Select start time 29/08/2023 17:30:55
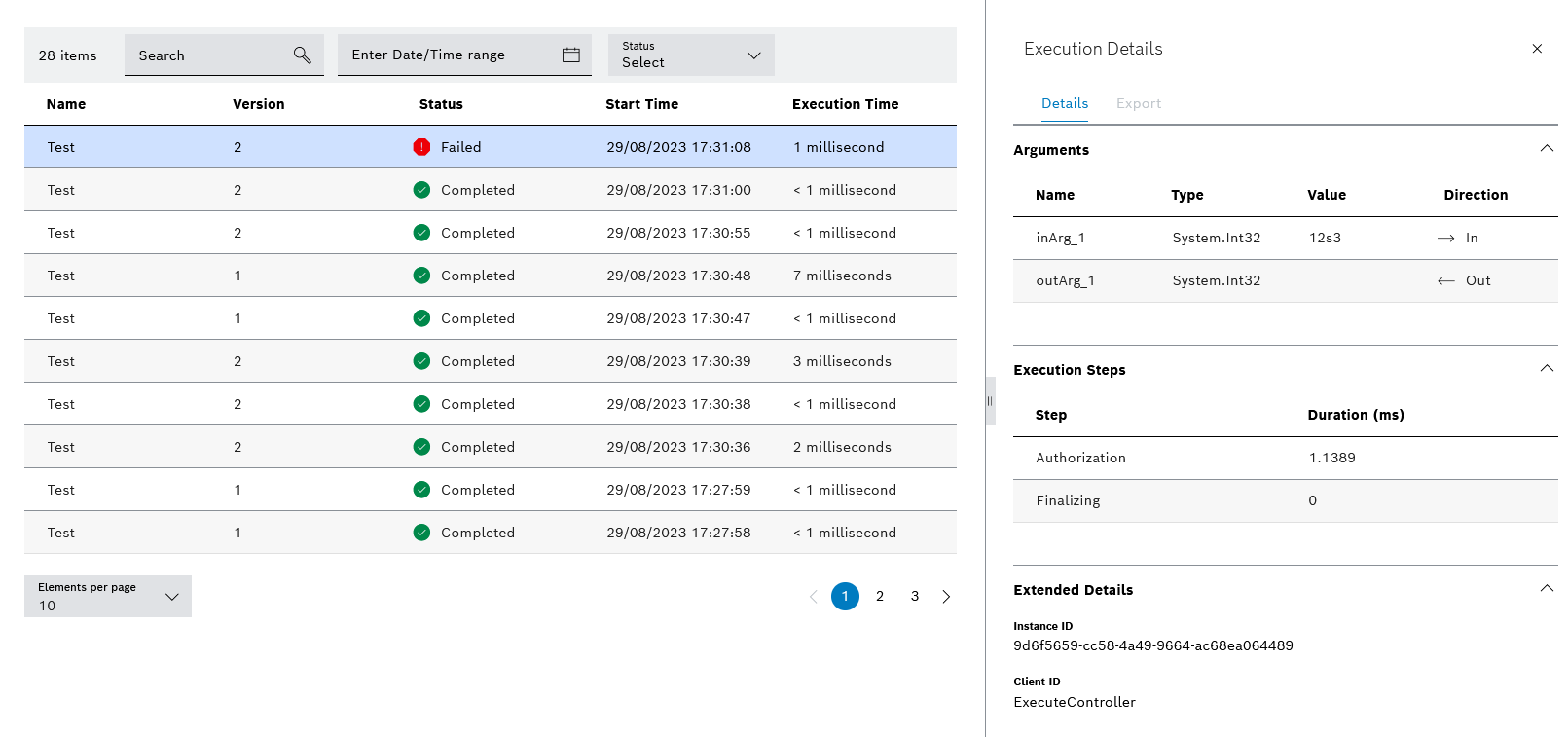This screenshot has height=737, width=1568. [x=679, y=233]
